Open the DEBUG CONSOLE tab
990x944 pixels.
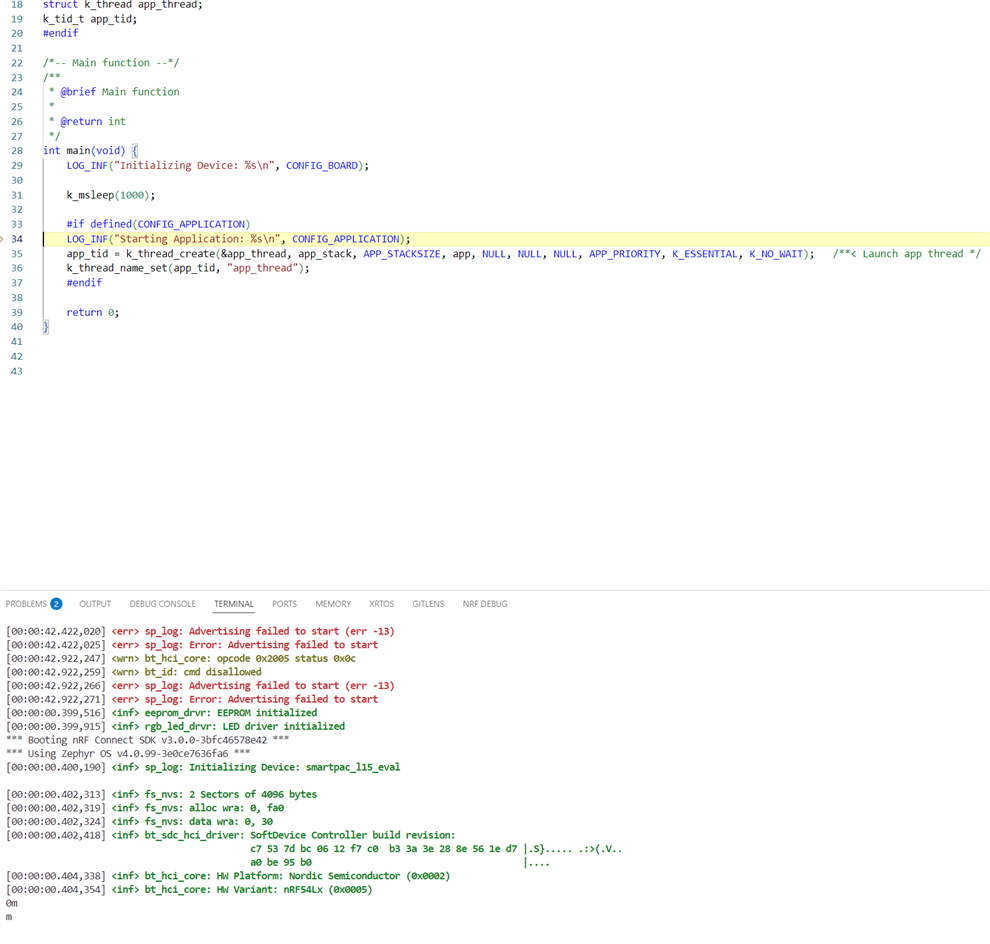pyautogui.click(x=162, y=604)
